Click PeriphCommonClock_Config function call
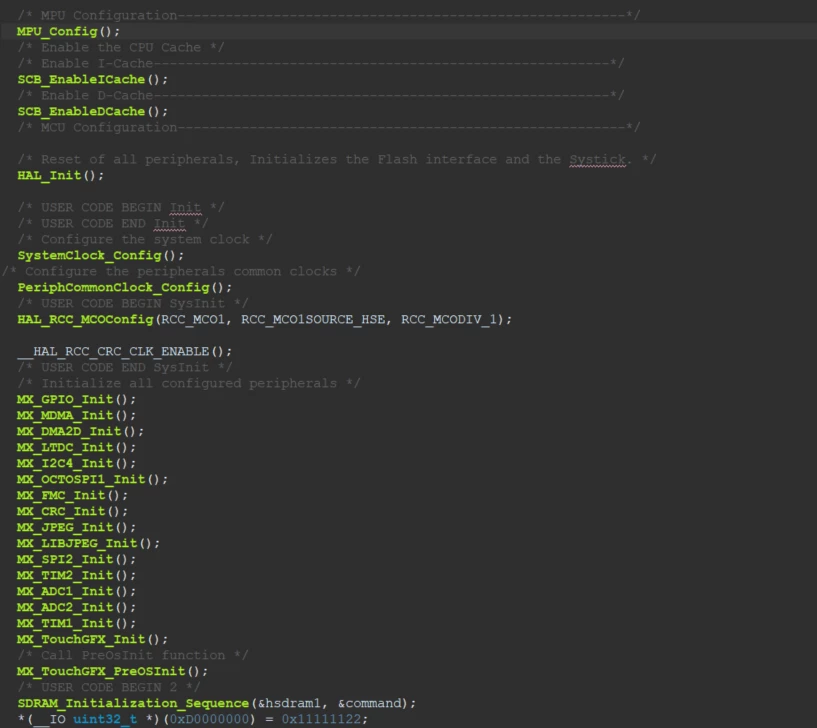 click(125, 288)
